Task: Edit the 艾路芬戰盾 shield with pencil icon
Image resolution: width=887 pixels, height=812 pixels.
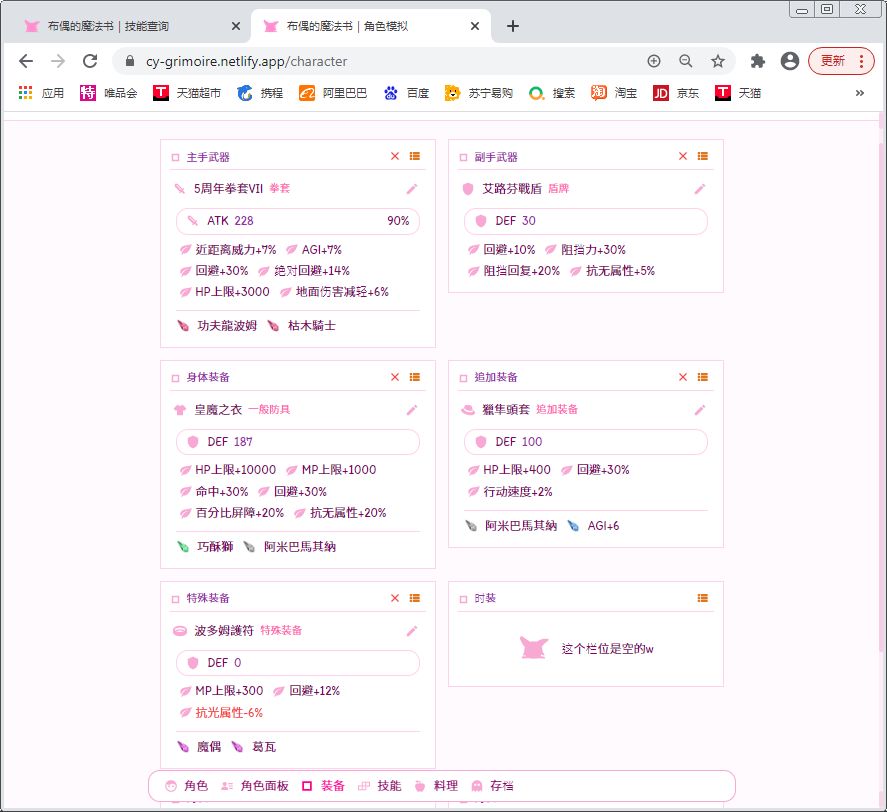Action: pyautogui.click(x=700, y=189)
